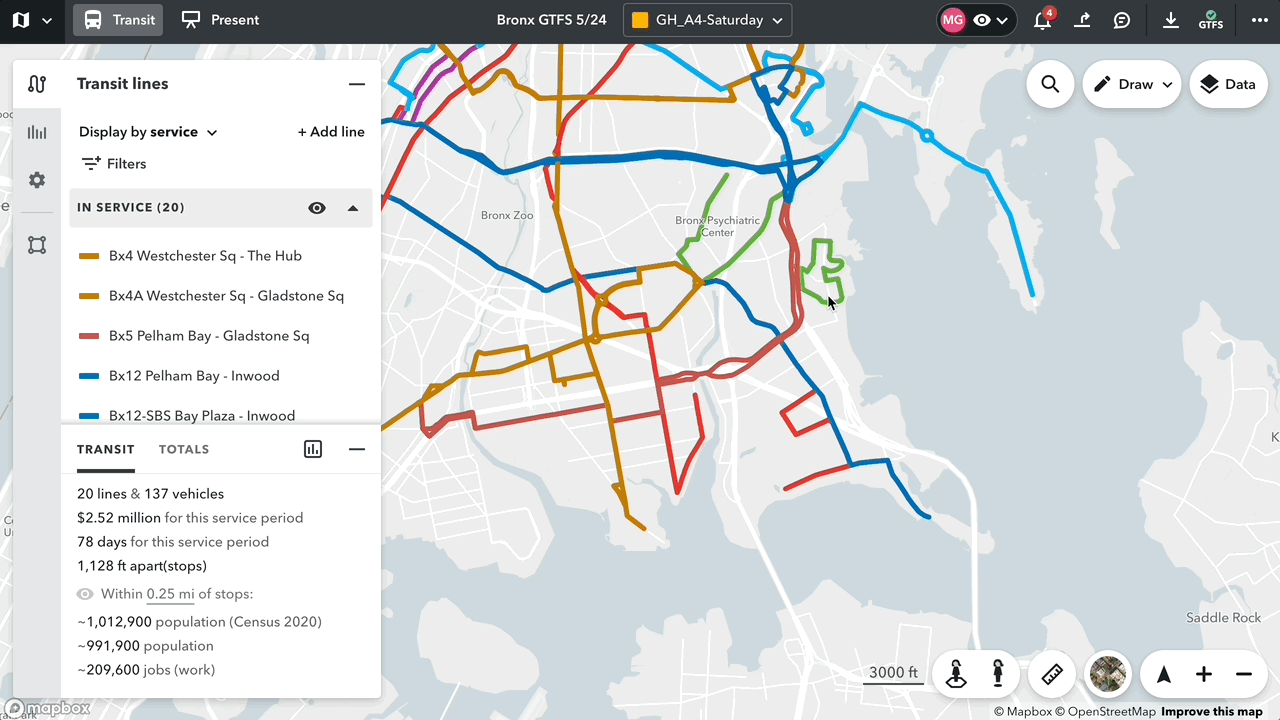
Task: Open the GH_A4-Saturday service dropdown
Action: (x=707, y=20)
